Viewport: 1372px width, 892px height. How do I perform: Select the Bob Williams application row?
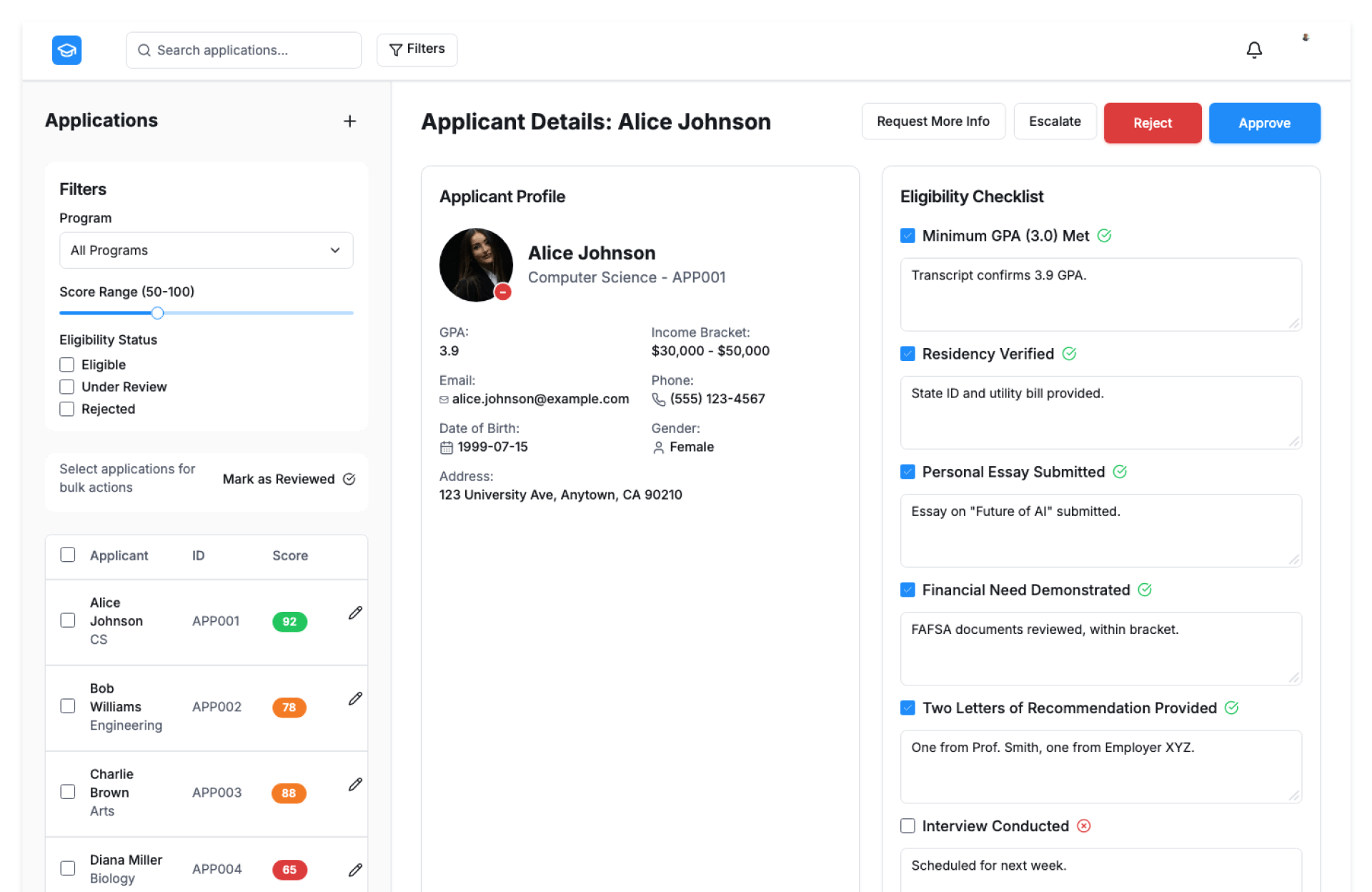68,706
